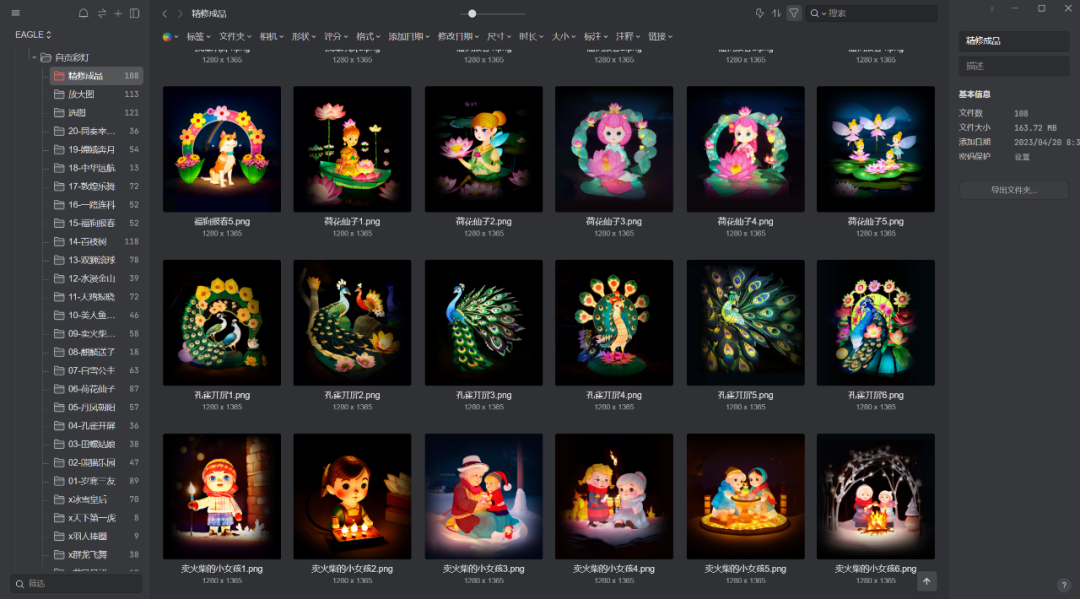Select the 孔雀开屏3.png peacock thumbnail

[x=484, y=322]
